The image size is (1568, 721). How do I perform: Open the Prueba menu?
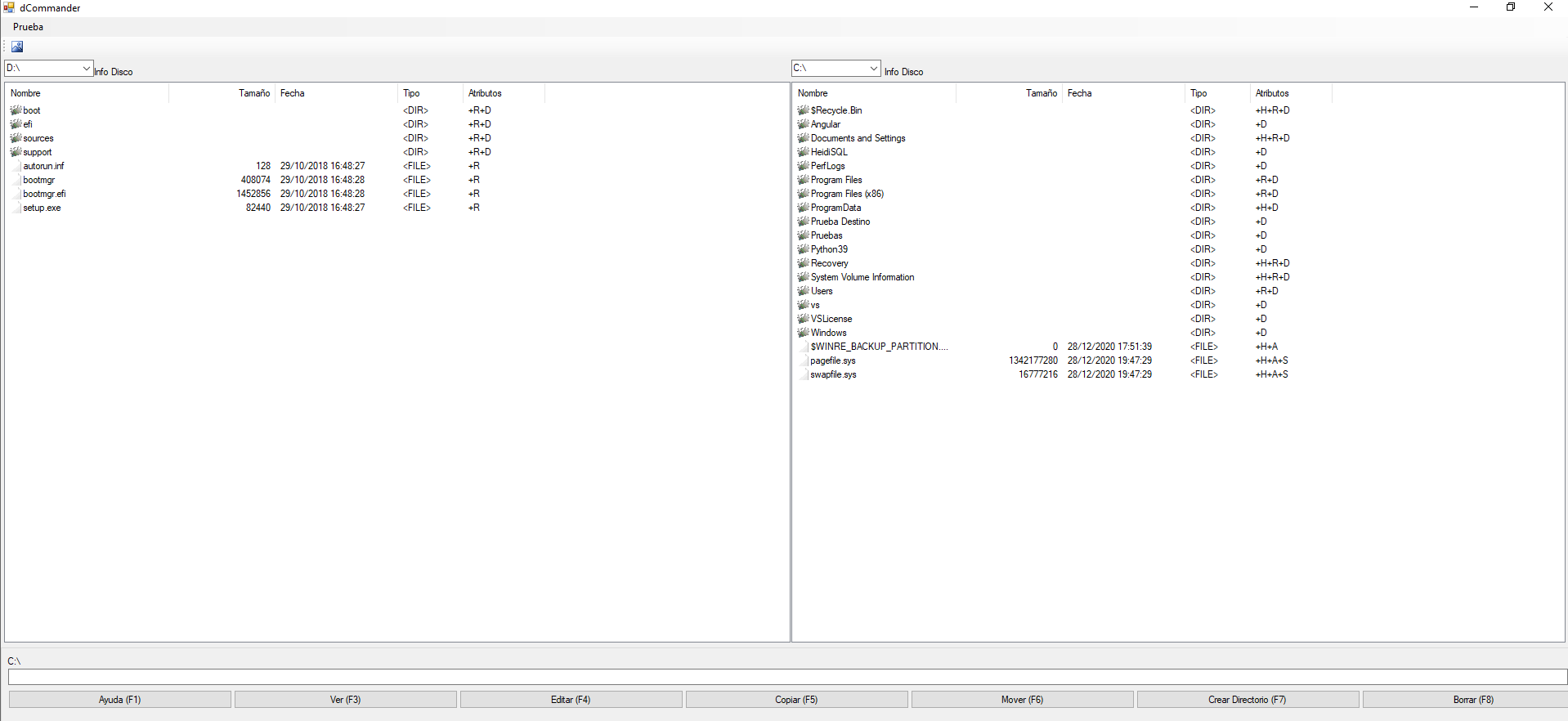tap(28, 27)
